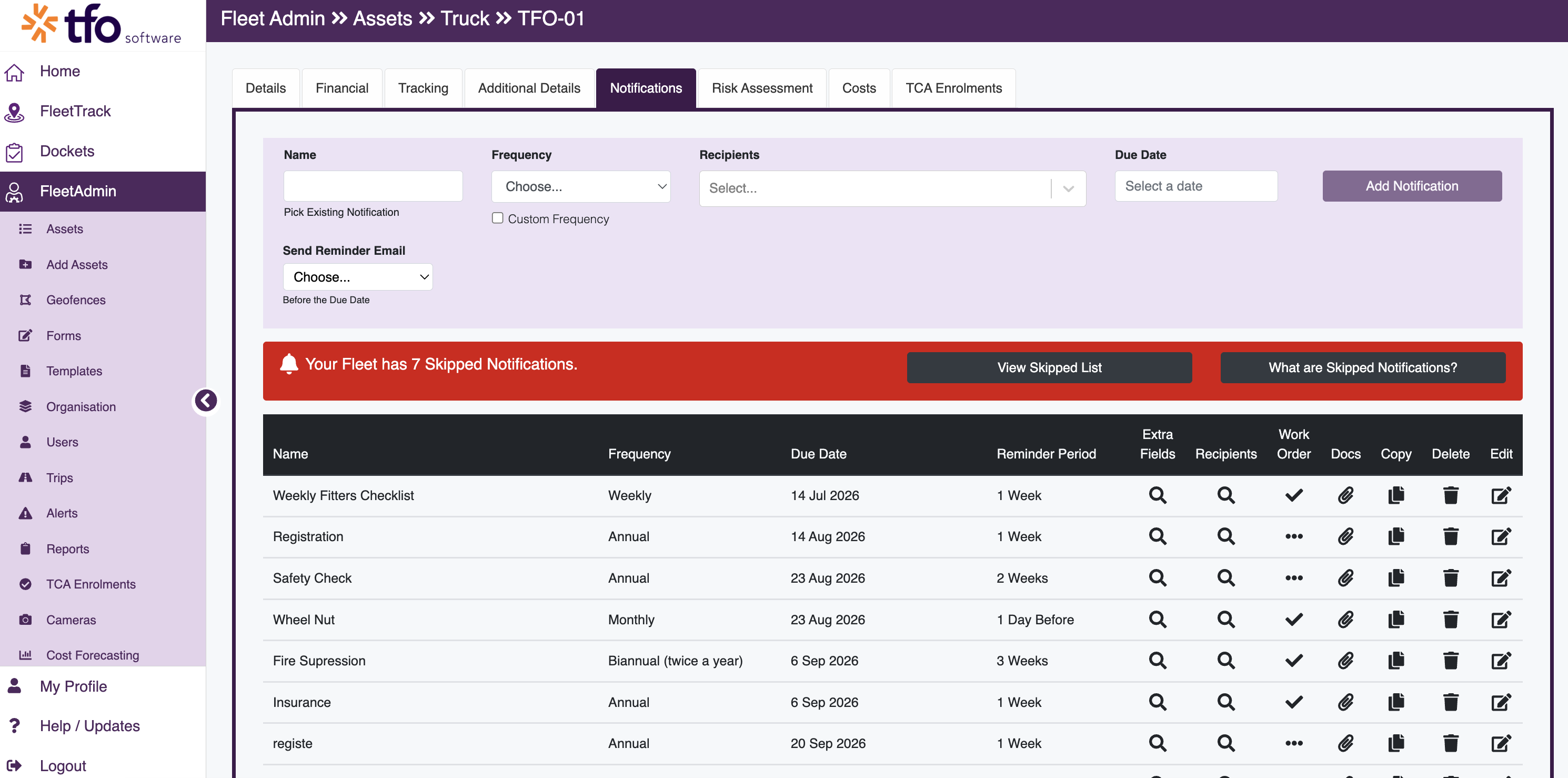1568x778 pixels.
Task: Click the Due Date select field
Action: tap(1195, 186)
